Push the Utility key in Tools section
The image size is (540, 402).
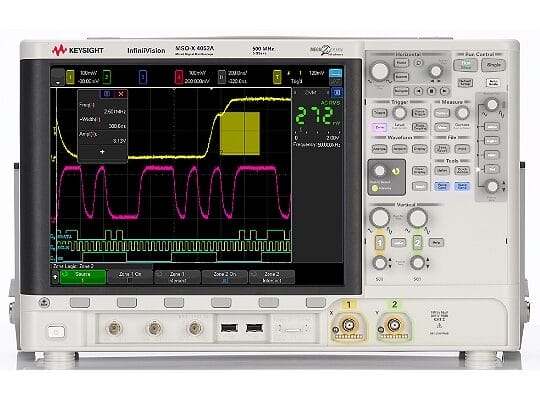click(x=442, y=171)
